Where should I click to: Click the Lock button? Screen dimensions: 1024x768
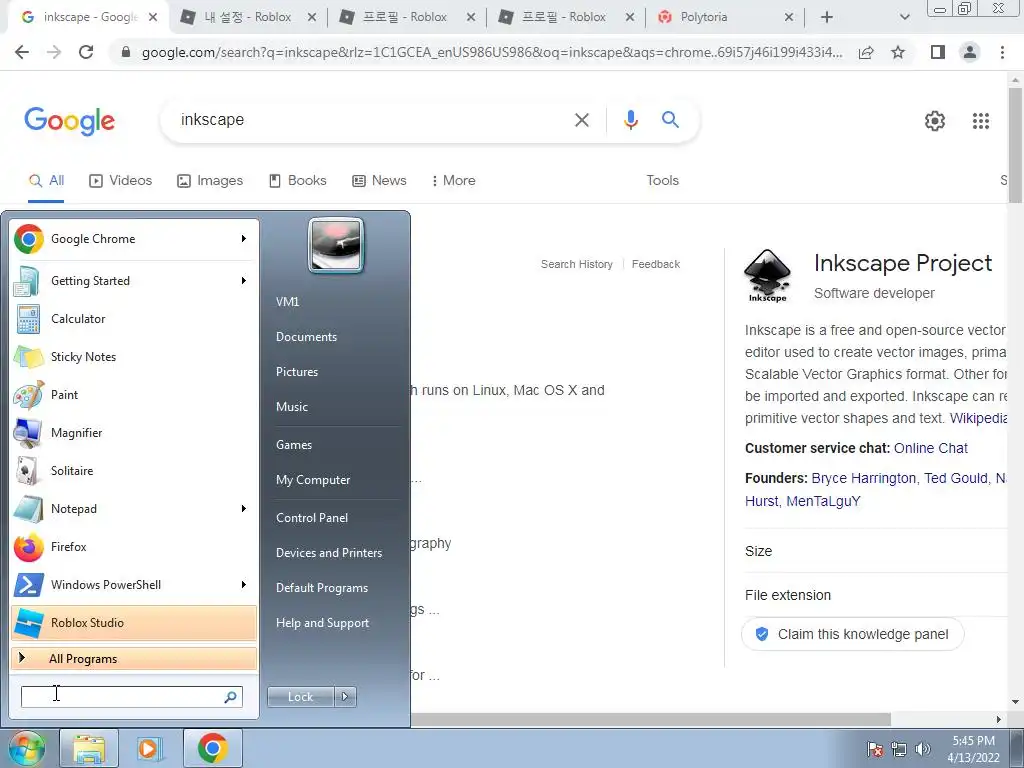tap(300, 697)
